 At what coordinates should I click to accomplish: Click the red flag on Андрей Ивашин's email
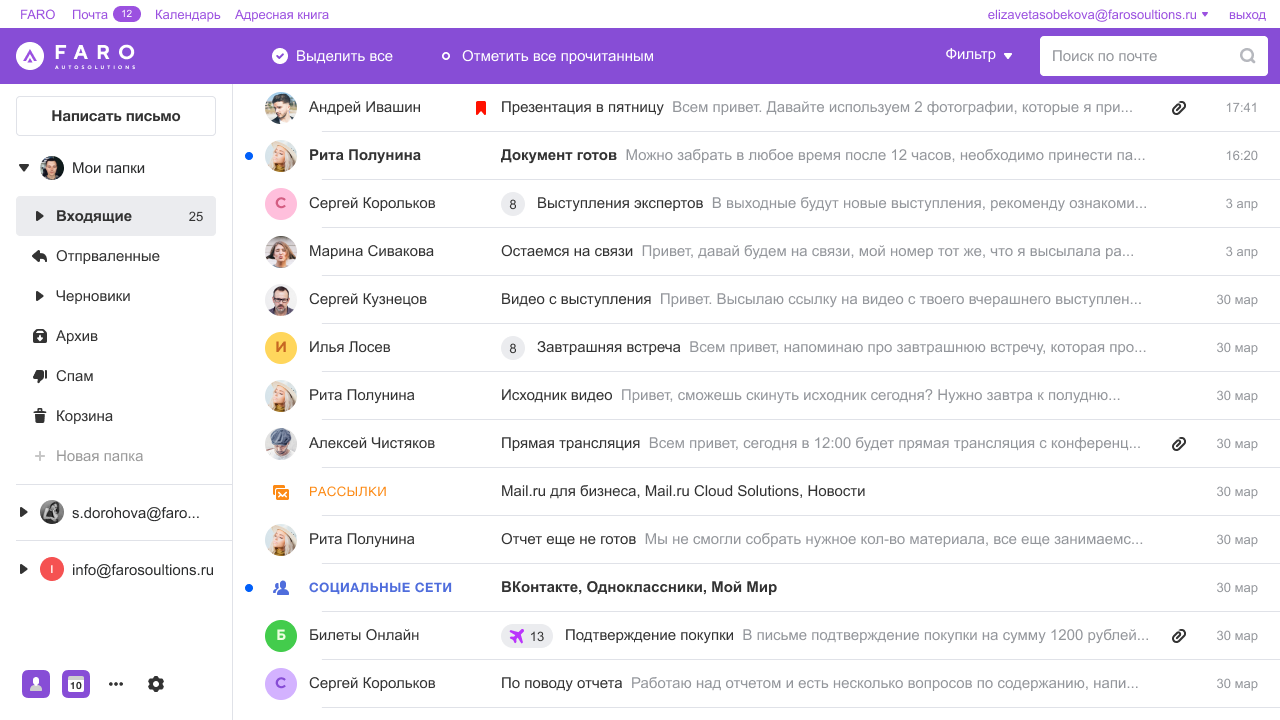(481, 107)
